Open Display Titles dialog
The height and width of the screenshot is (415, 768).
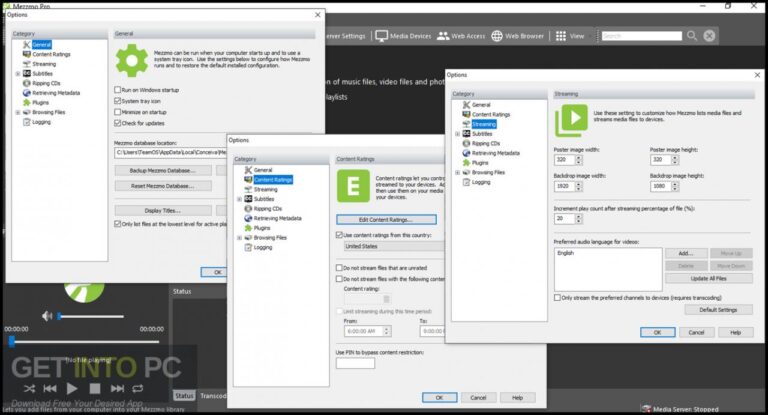[x=163, y=211]
